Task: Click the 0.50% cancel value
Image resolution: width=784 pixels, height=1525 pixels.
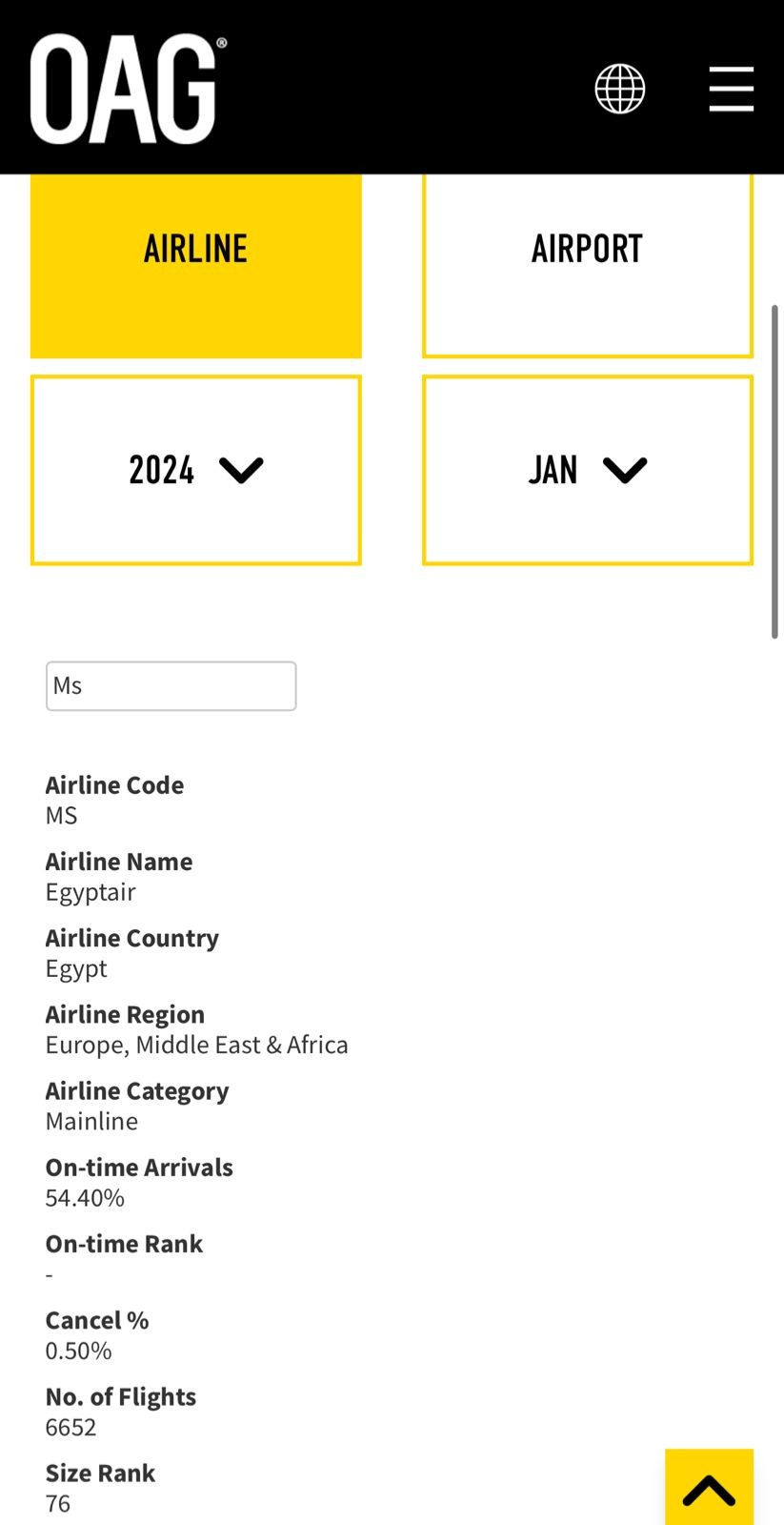Action: [x=78, y=1351]
